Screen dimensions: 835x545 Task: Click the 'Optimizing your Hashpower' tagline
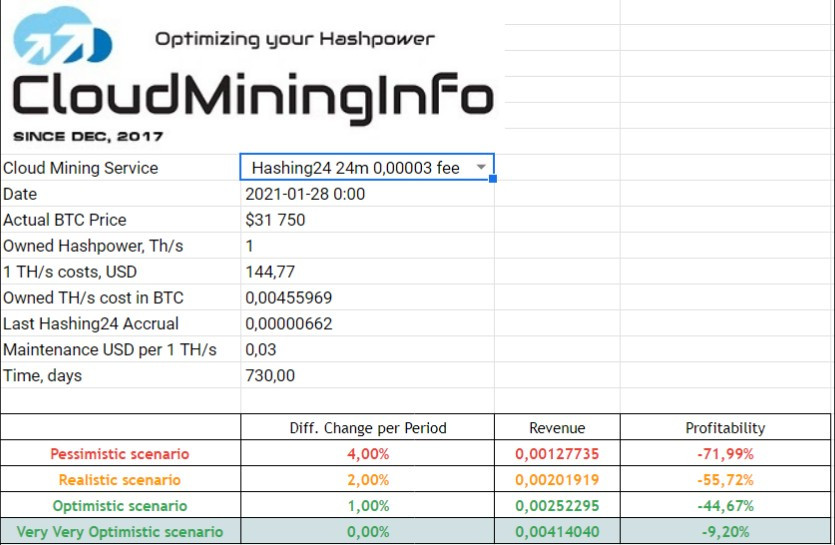point(294,39)
